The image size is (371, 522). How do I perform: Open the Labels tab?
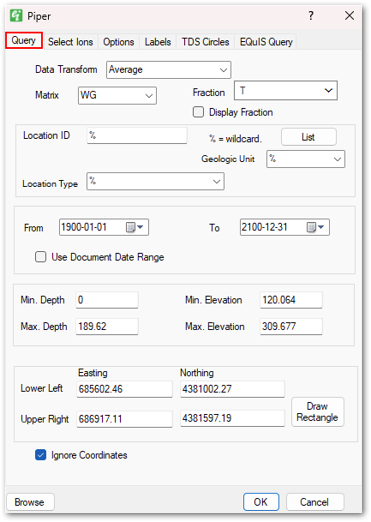158,42
